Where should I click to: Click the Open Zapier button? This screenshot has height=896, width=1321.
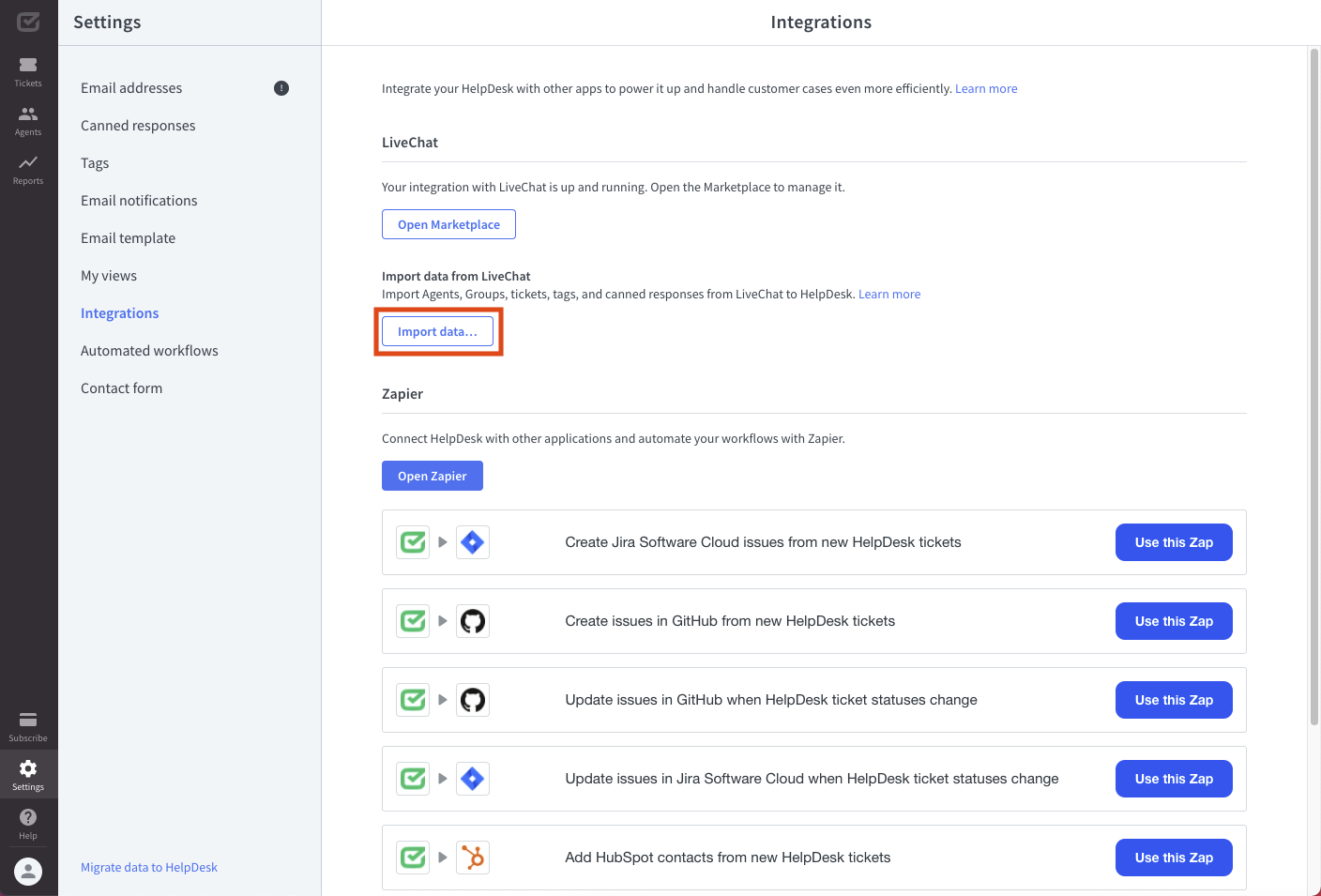433,476
